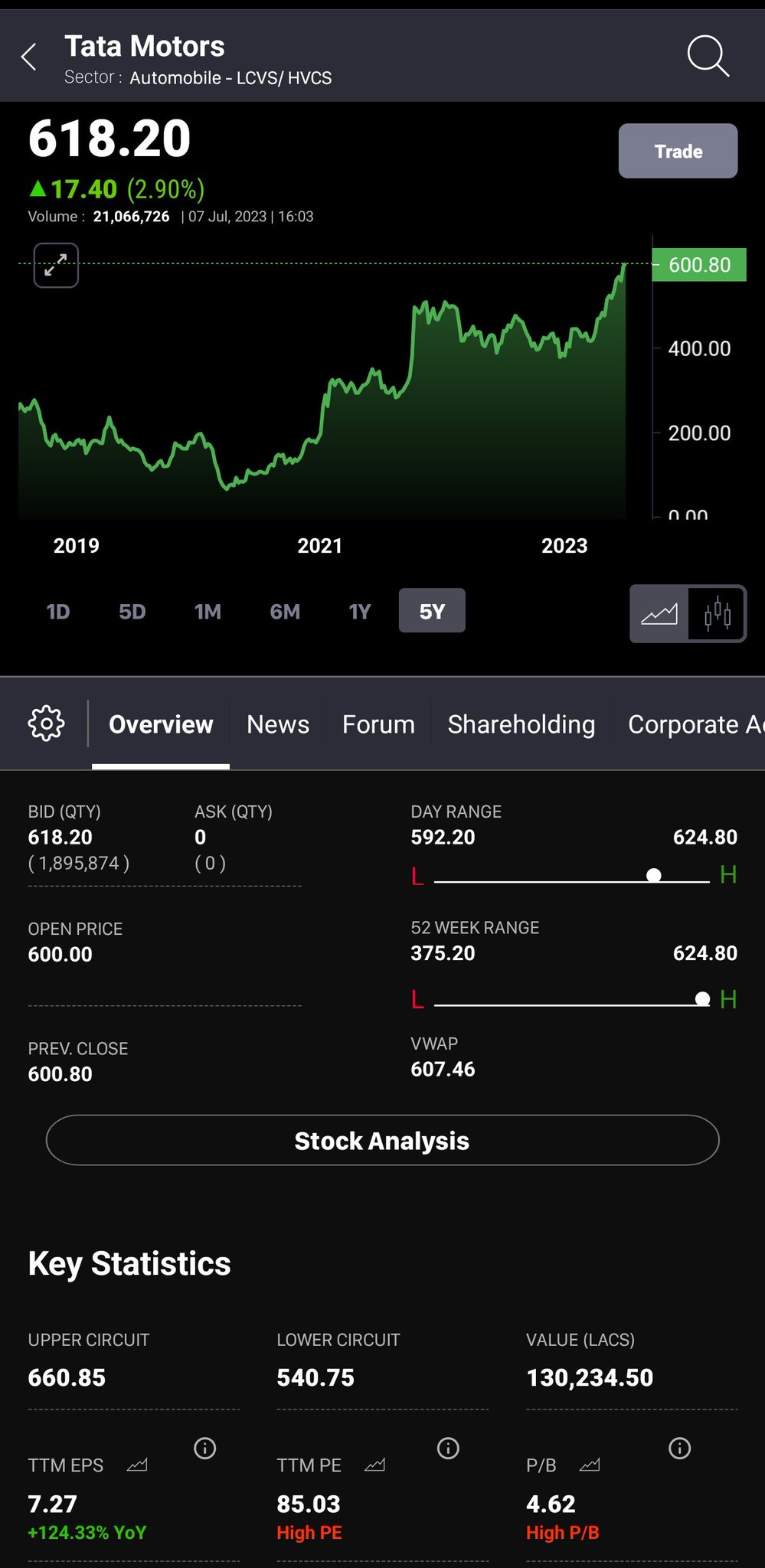
Task: Open Stock Analysis
Action: click(382, 1140)
